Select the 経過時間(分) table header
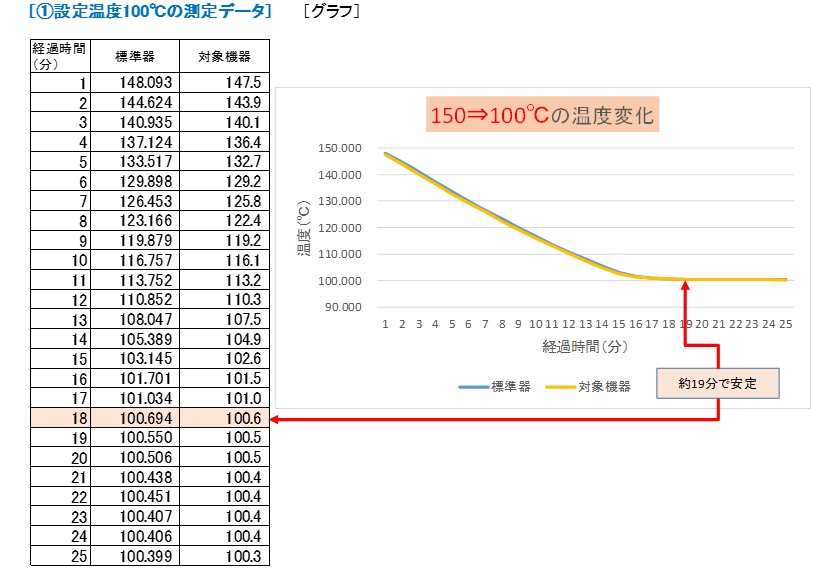 [x=60, y=56]
